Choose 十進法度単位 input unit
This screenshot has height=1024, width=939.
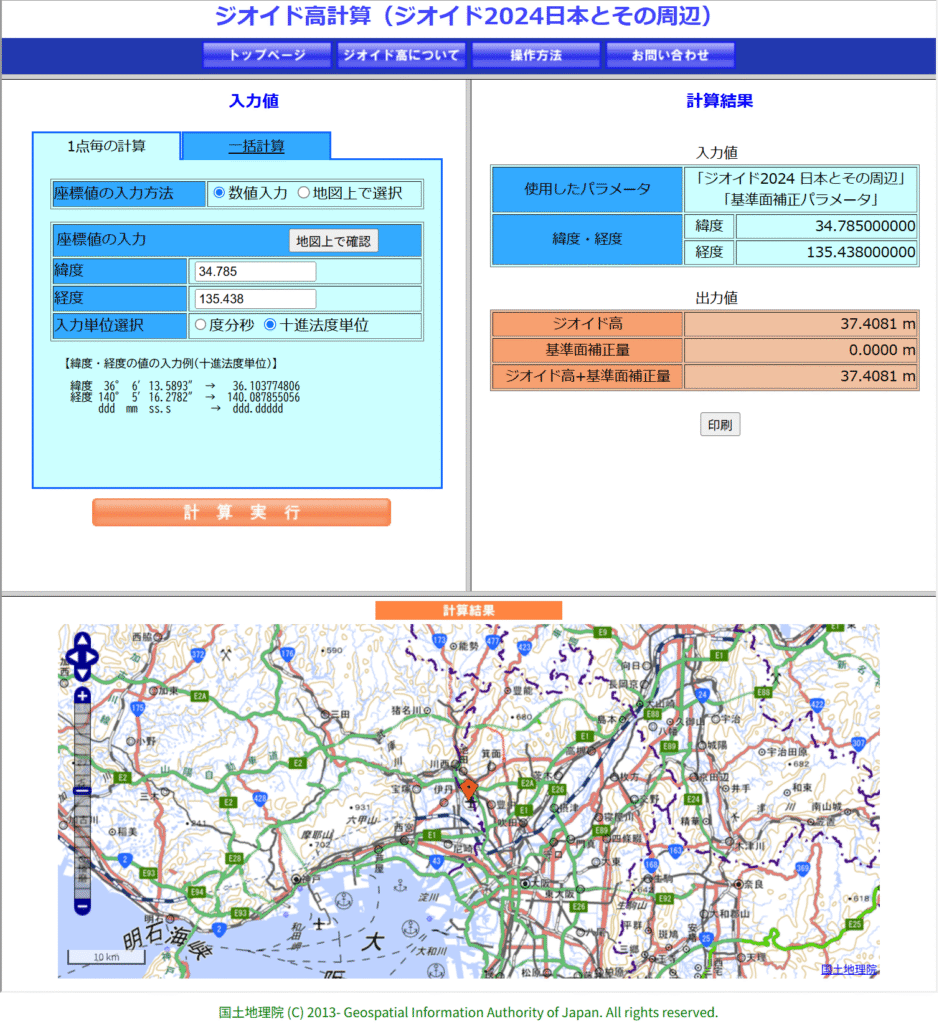270,325
